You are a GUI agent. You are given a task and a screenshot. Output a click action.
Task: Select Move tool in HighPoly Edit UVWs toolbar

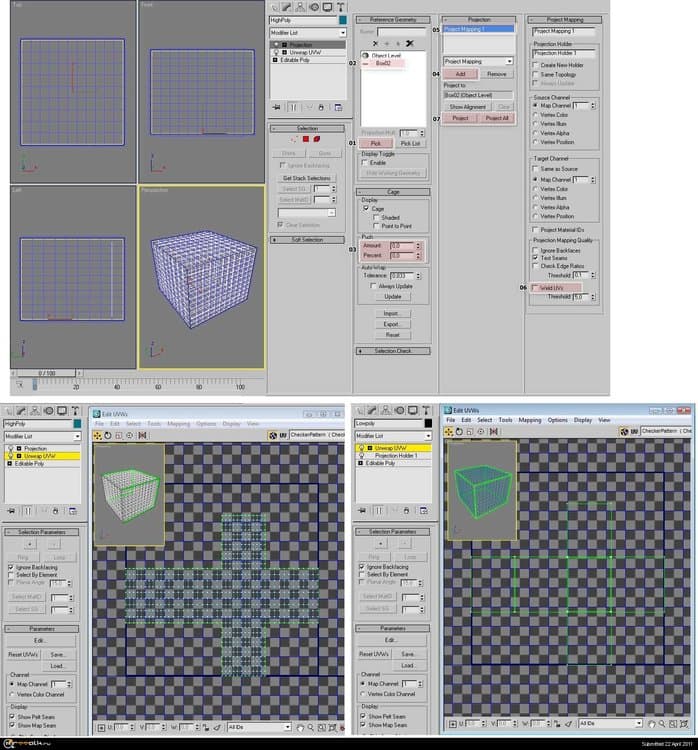tap(98, 435)
